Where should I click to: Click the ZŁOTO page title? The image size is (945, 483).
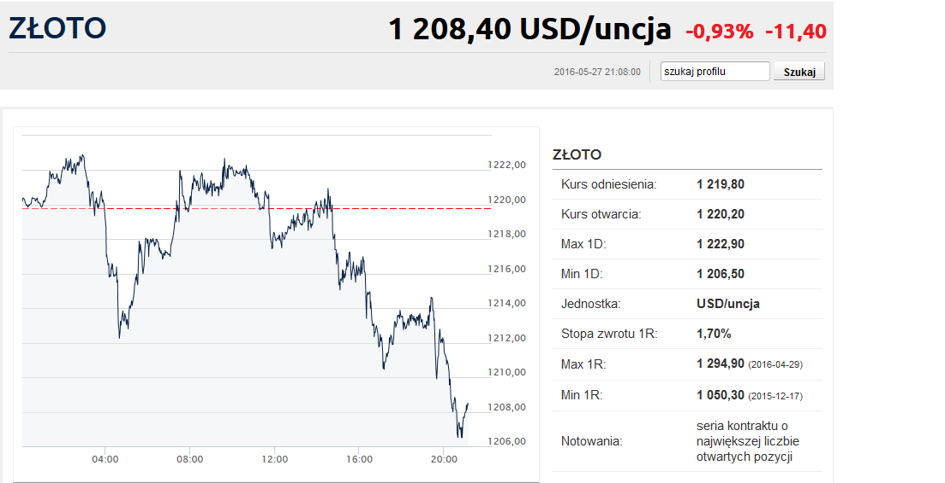tap(58, 28)
